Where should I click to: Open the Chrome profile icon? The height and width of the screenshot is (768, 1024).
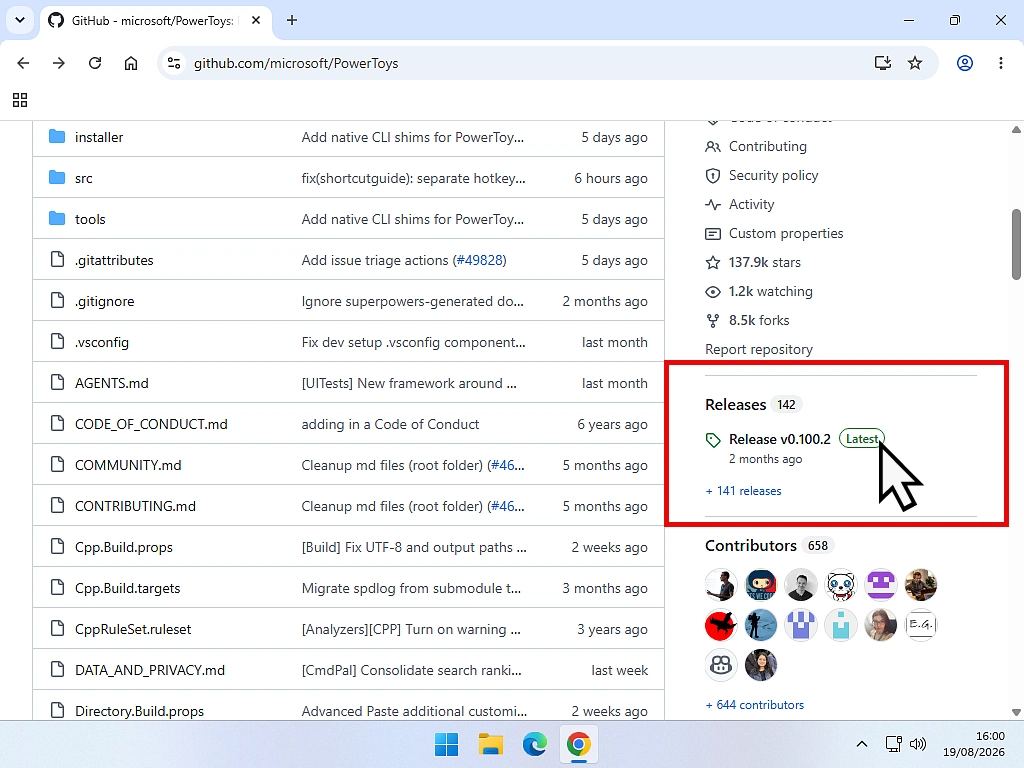[x=965, y=63]
